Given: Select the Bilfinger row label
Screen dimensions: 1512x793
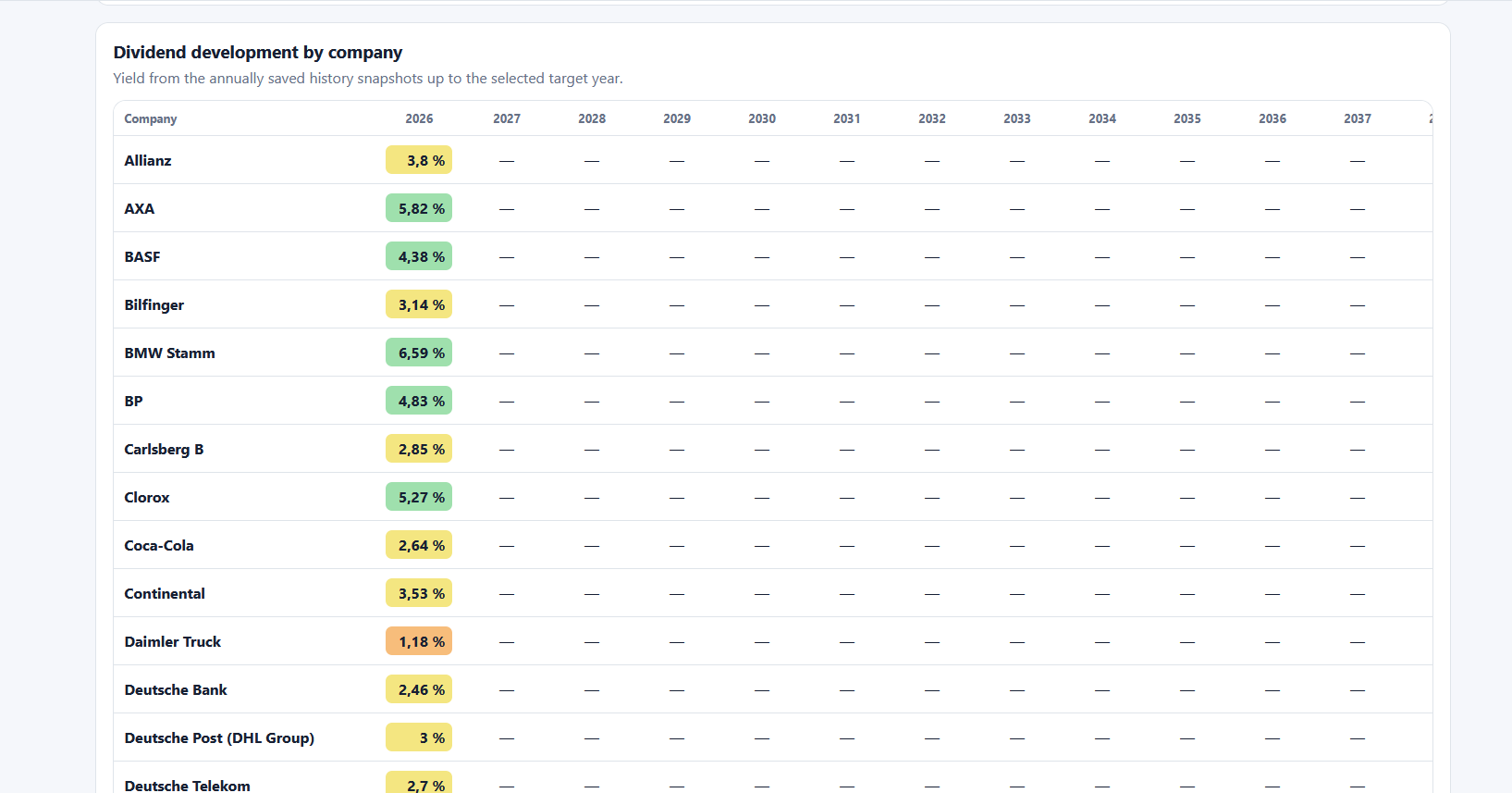Looking at the screenshot, I should [x=154, y=304].
